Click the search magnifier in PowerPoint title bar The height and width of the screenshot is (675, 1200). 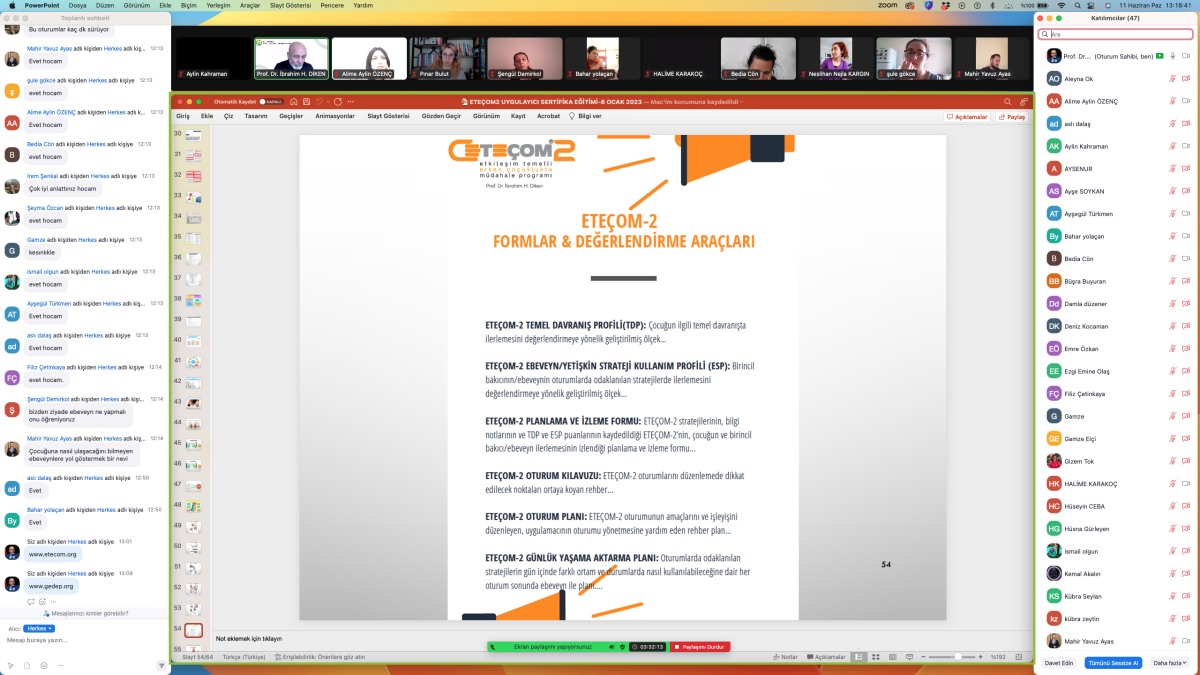click(x=1007, y=102)
